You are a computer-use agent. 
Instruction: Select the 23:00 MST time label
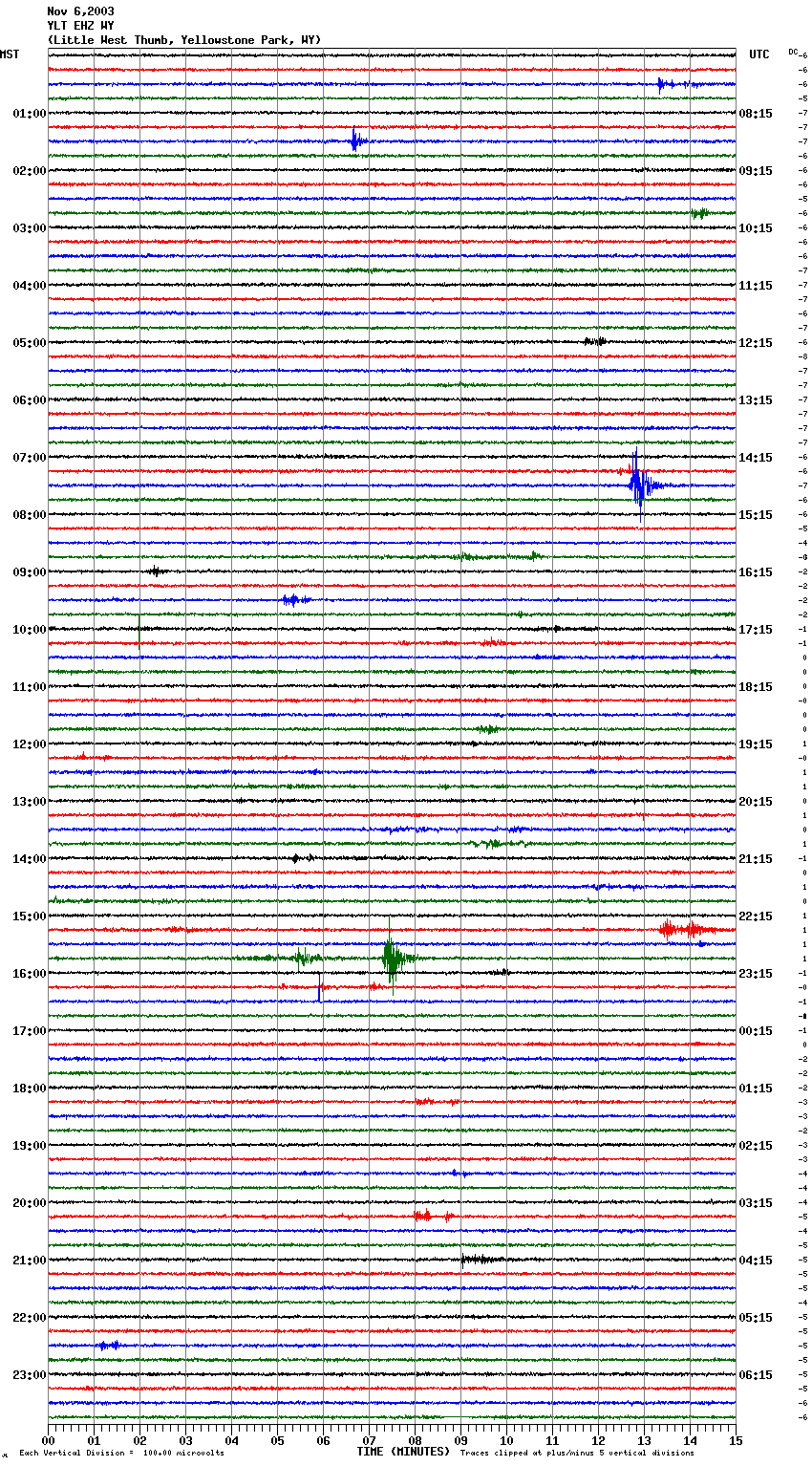click(30, 1375)
